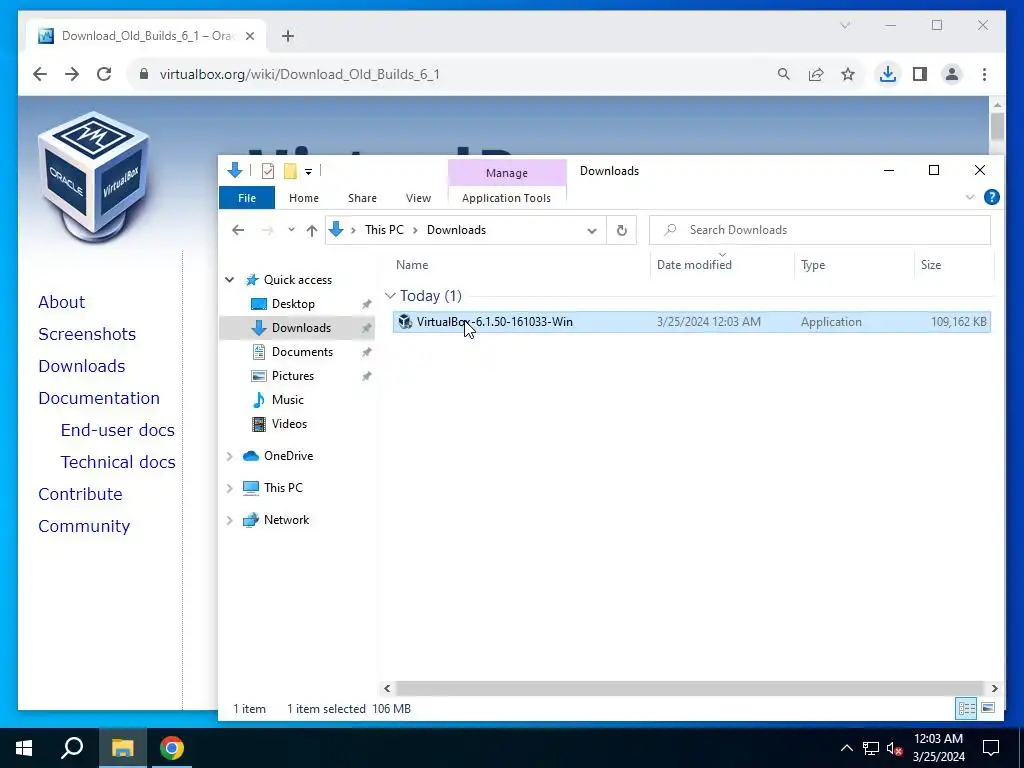Click the muted volume tray icon

(895, 748)
